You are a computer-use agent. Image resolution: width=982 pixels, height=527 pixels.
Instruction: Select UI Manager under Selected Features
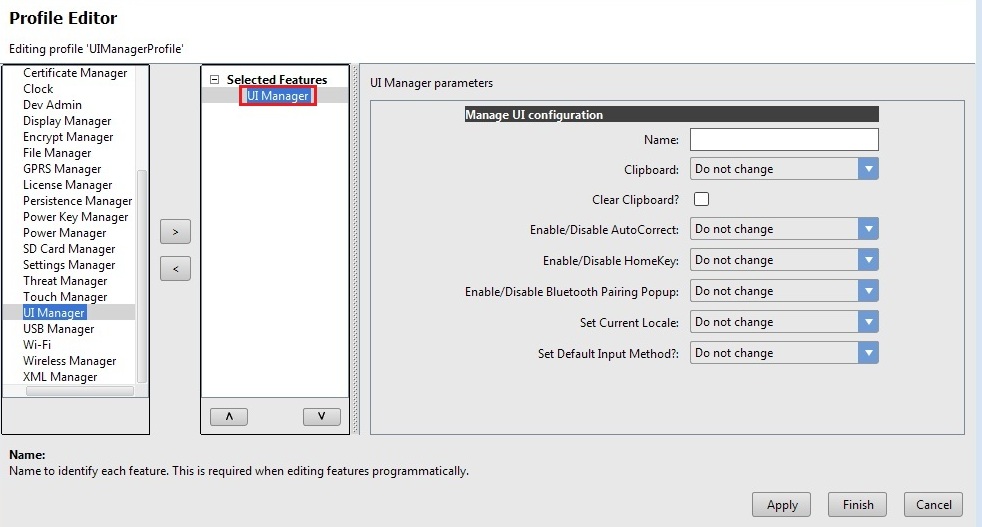pyautogui.click(x=278, y=96)
